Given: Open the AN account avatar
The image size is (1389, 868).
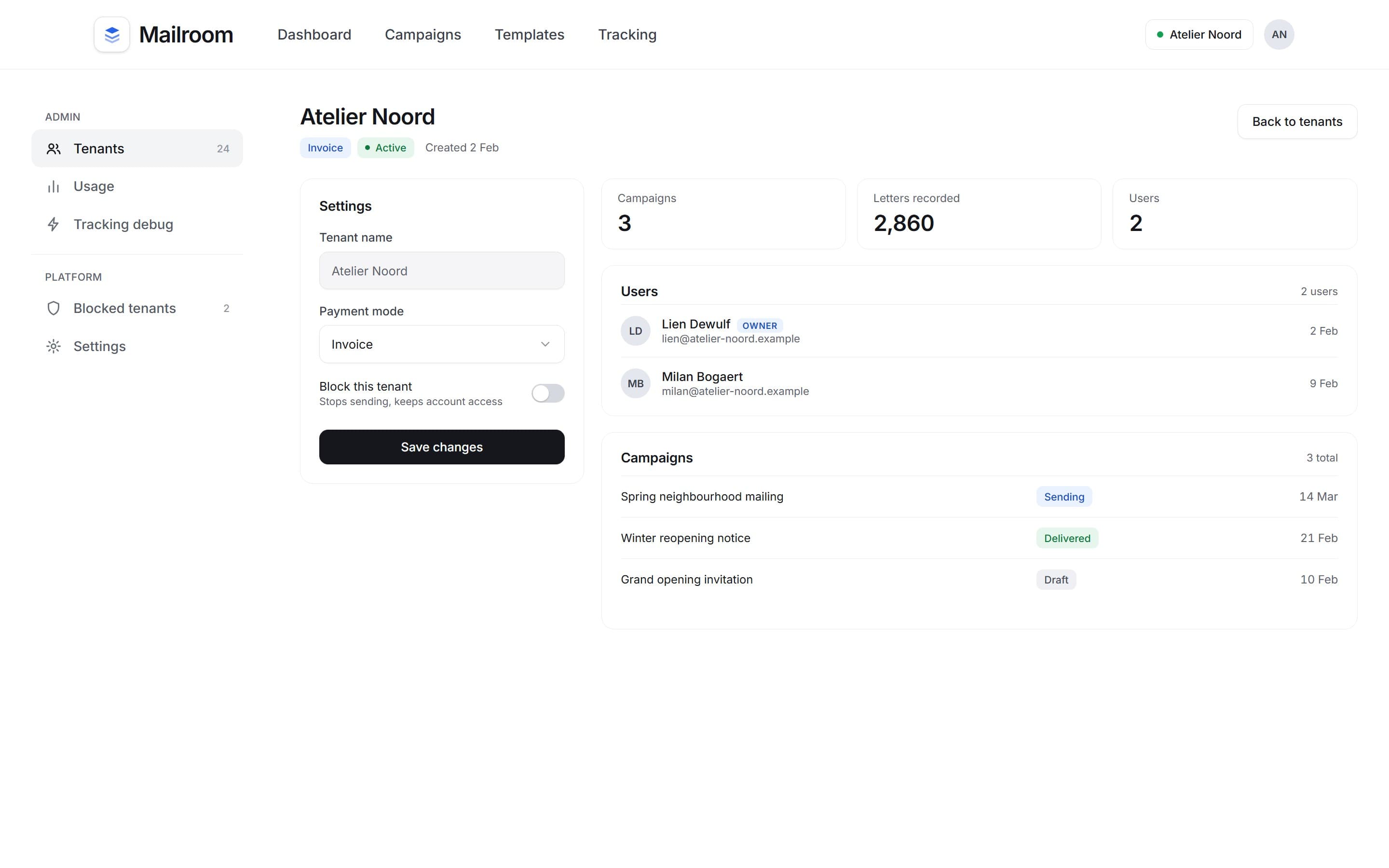Looking at the screenshot, I should pyautogui.click(x=1279, y=34).
